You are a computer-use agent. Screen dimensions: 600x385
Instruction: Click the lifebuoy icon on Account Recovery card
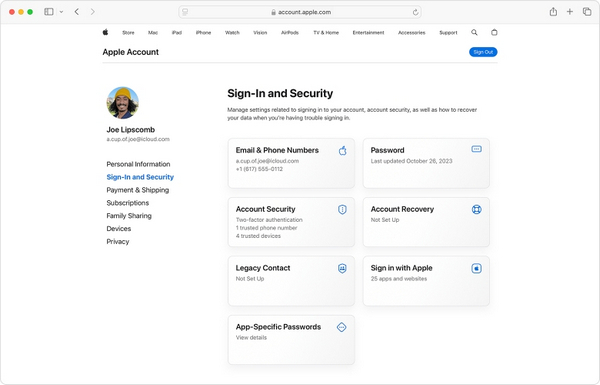[x=476, y=209]
